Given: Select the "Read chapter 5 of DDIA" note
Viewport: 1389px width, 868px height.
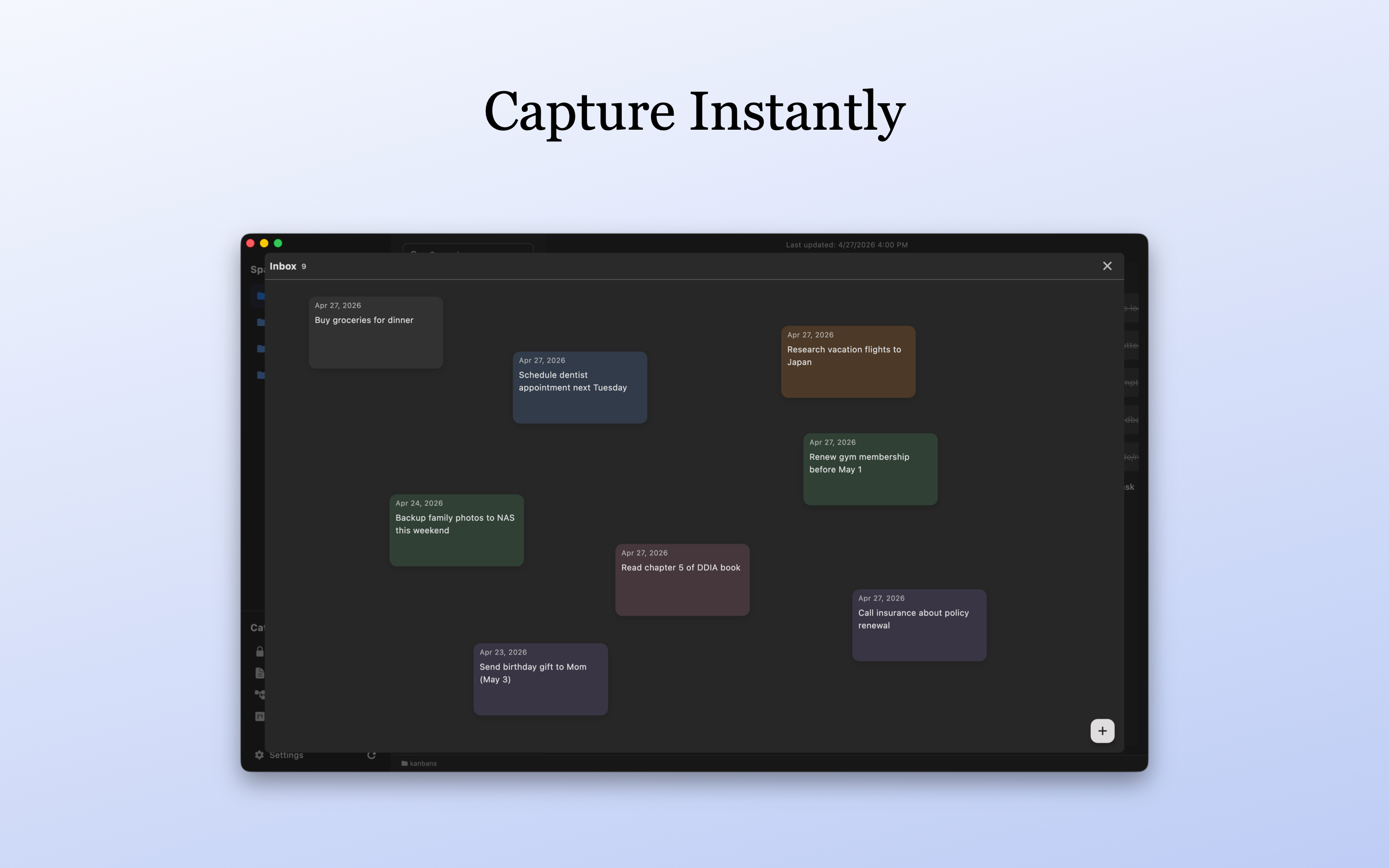Looking at the screenshot, I should [682, 580].
